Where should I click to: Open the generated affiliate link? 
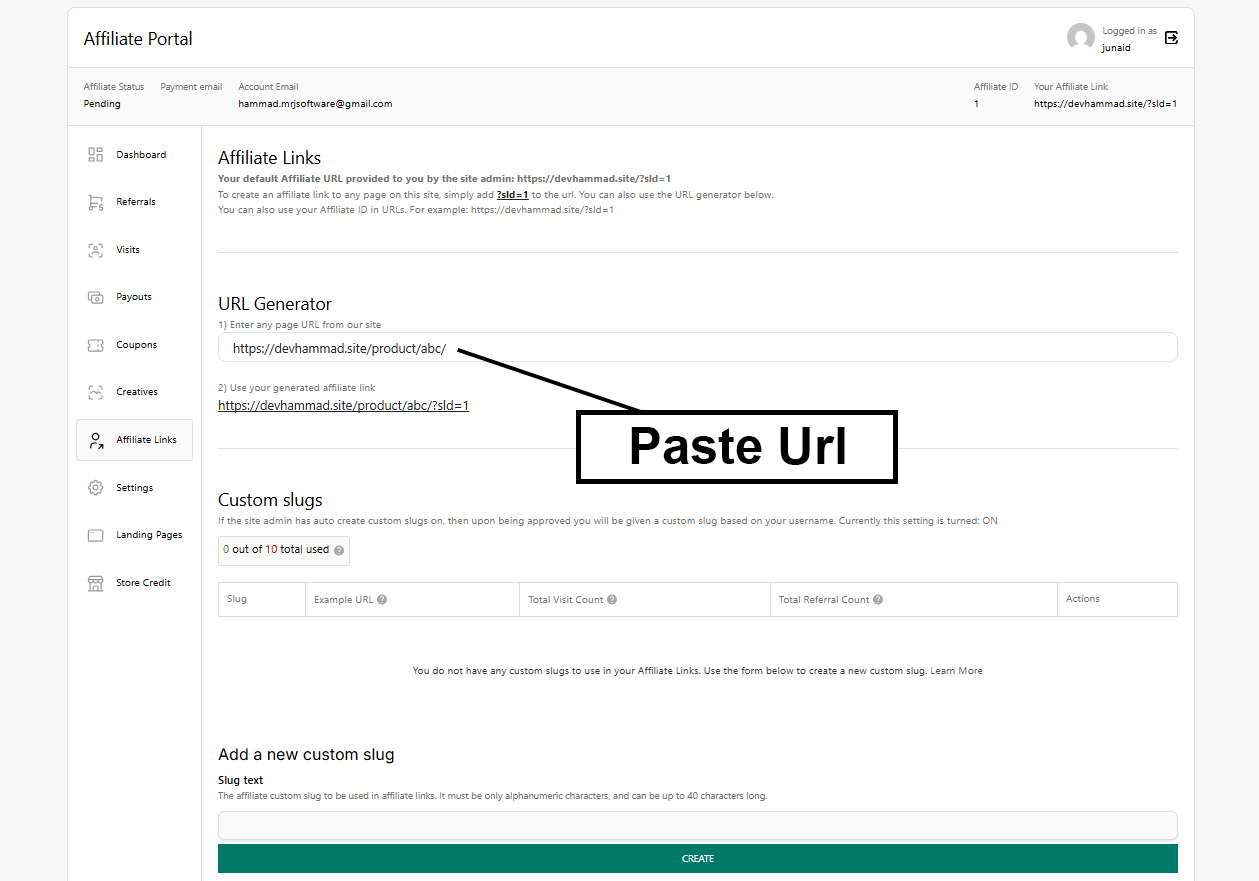343,406
